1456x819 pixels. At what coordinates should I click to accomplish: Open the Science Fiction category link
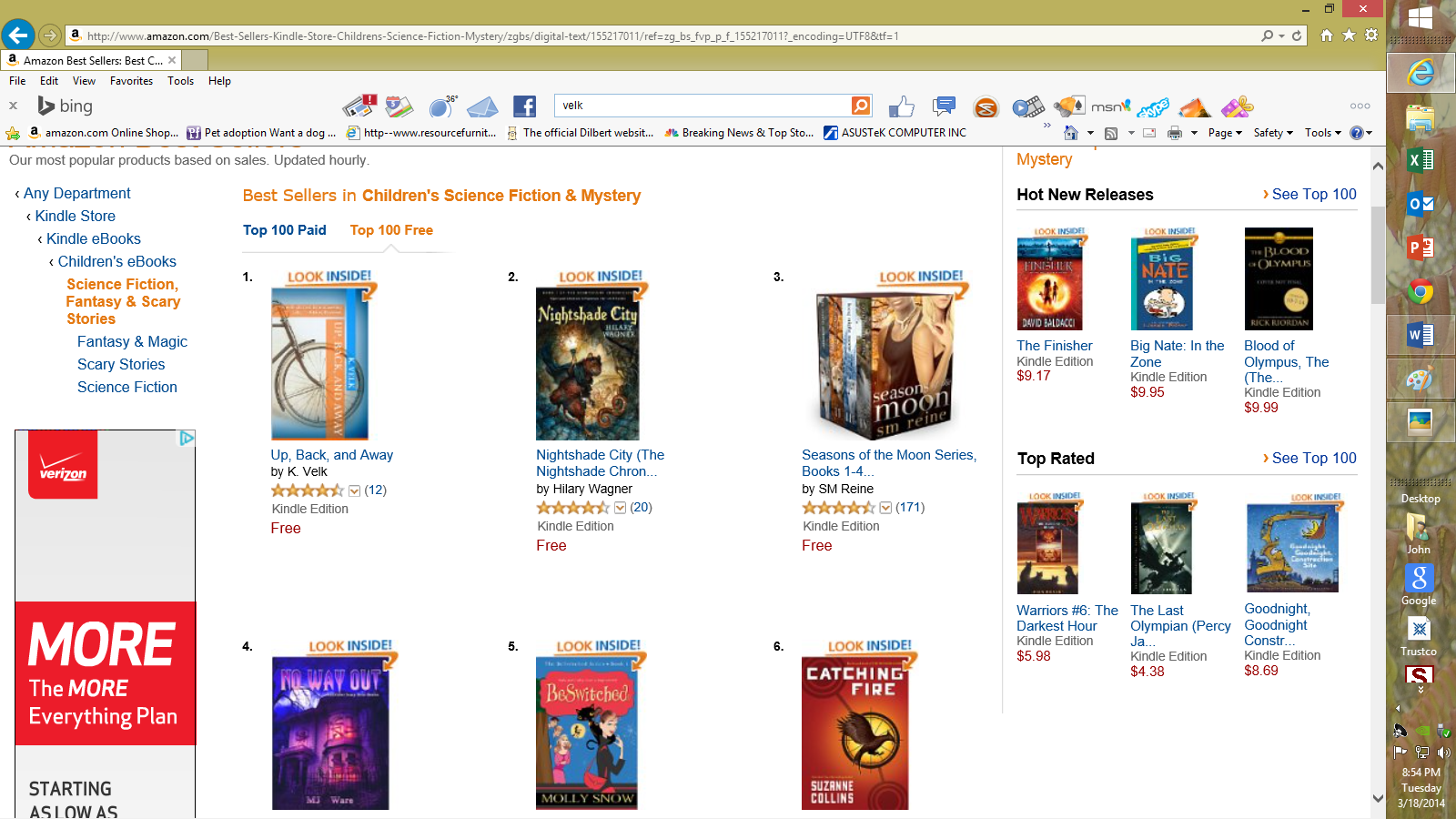(x=127, y=387)
